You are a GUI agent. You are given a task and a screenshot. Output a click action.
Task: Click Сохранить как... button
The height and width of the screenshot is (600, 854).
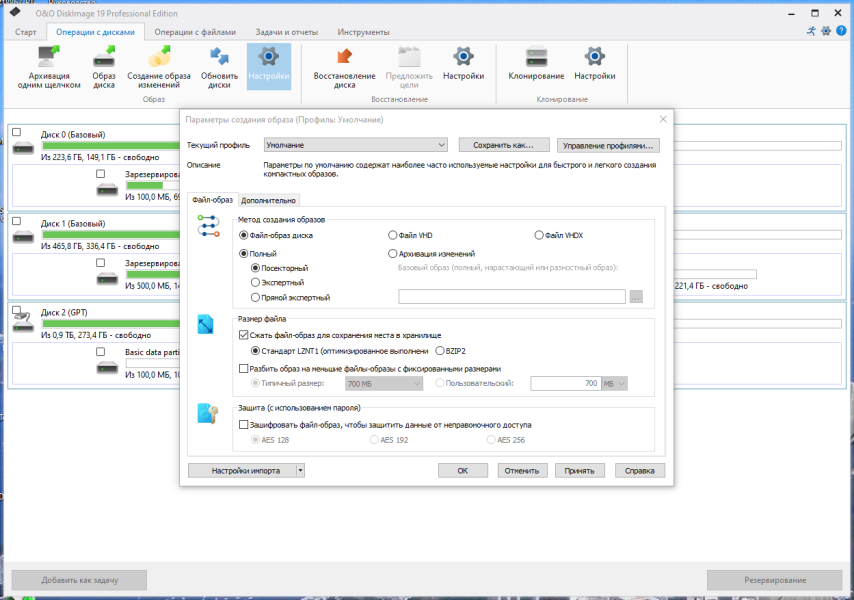pos(504,145)
